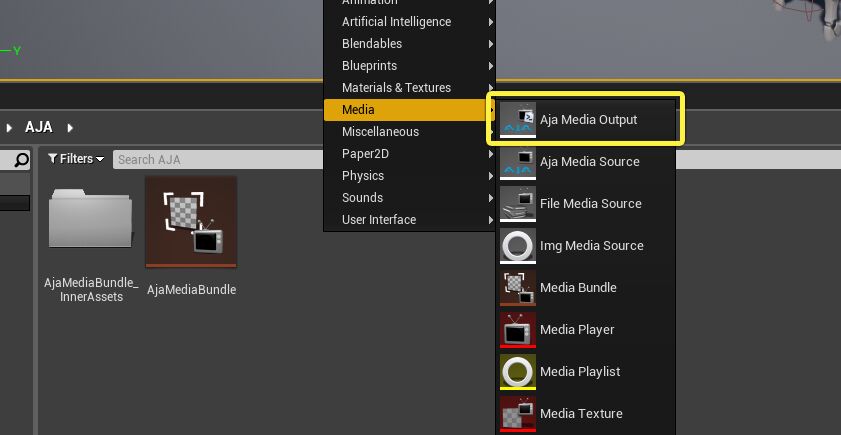Click breadcrumb arrow before AJA
Screen dimensions: 841x435
9,128
